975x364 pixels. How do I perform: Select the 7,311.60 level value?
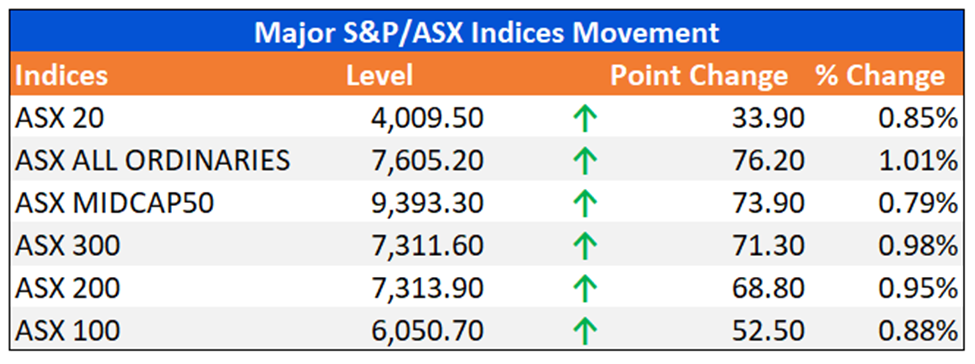point(427,246)
